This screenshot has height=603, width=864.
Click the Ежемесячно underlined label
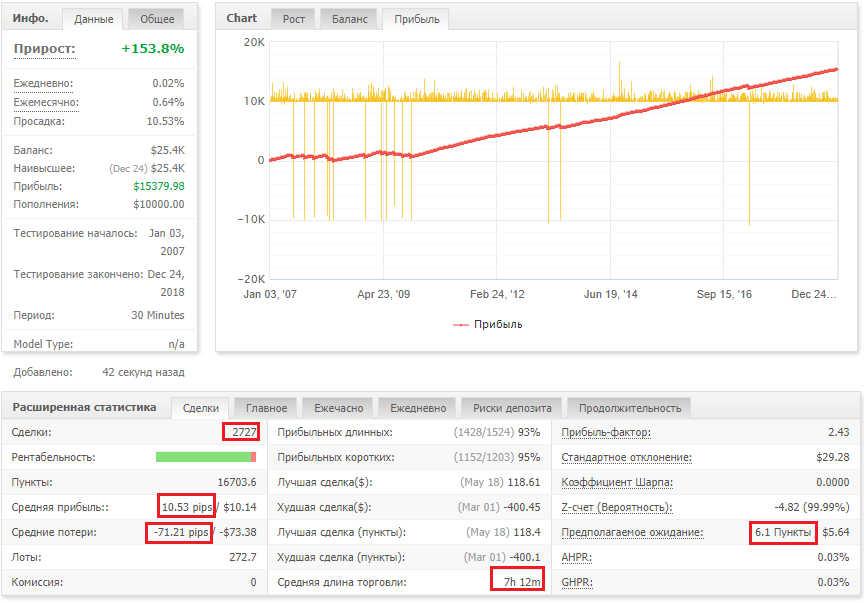click(x=46, y=103)
